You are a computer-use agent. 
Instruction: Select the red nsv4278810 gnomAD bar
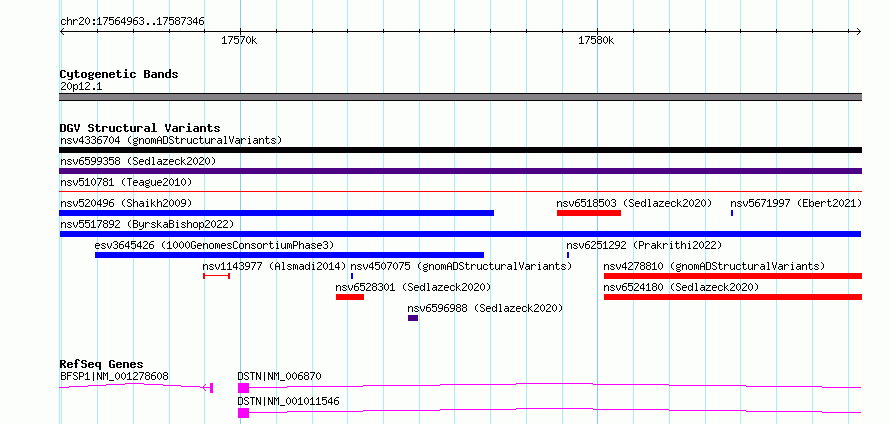733,276
